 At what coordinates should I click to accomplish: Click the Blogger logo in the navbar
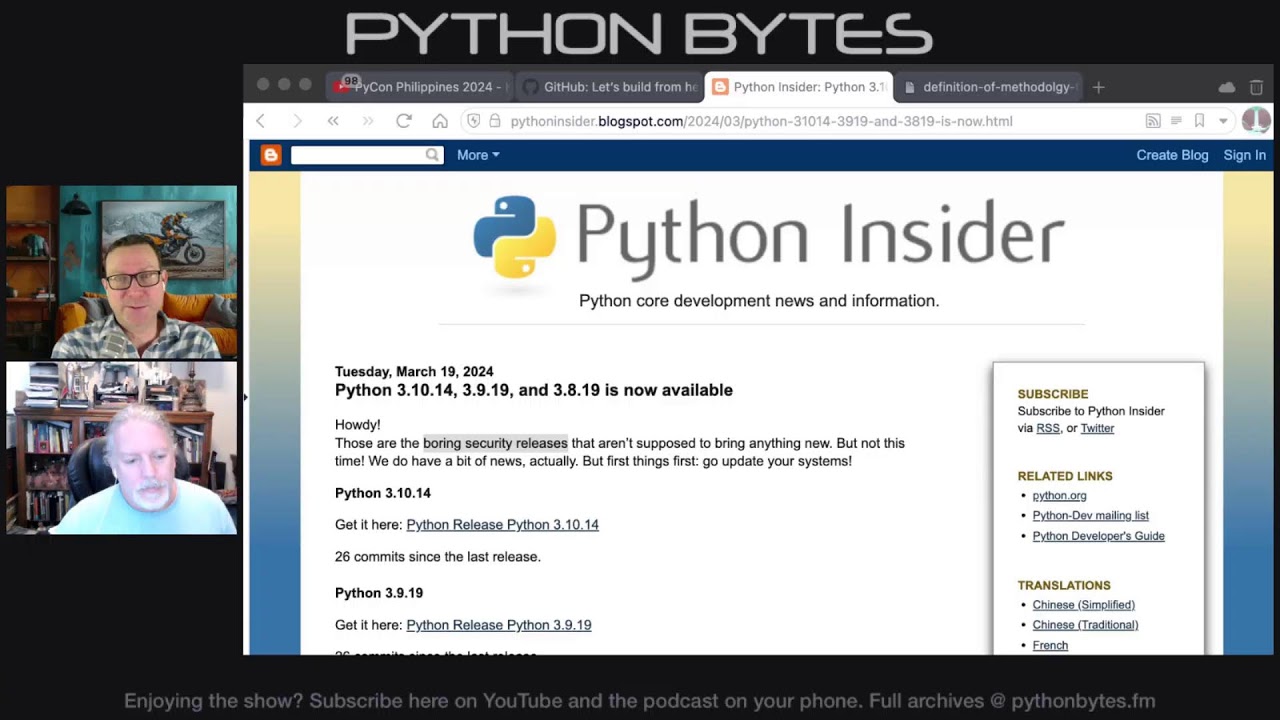tap(270, 155)
